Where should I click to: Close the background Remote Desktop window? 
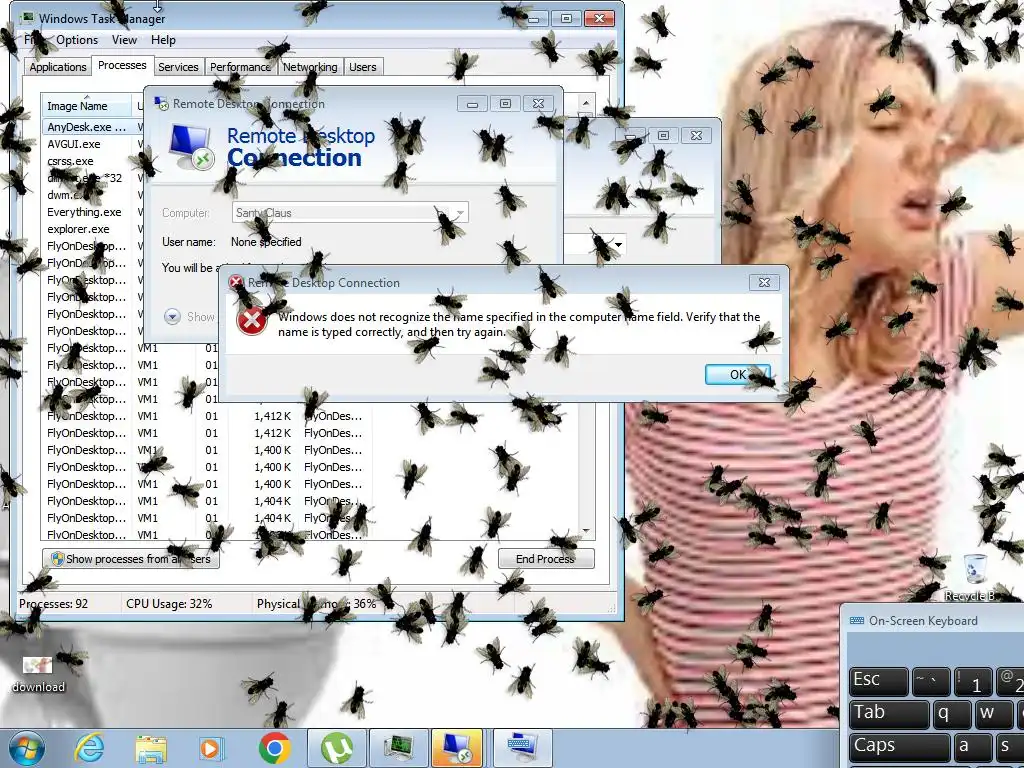click(696, 135)
